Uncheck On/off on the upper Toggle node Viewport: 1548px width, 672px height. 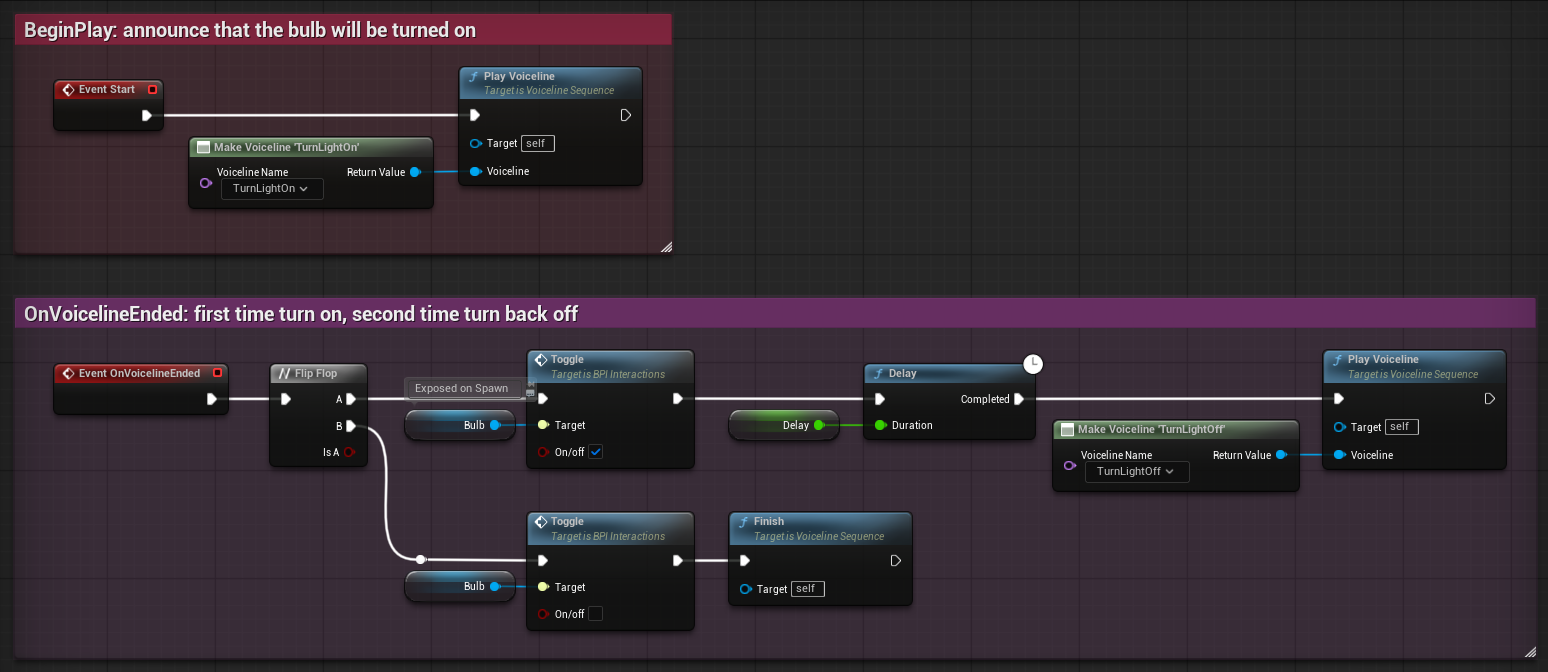pyautogui.click(x=594, y=451)
